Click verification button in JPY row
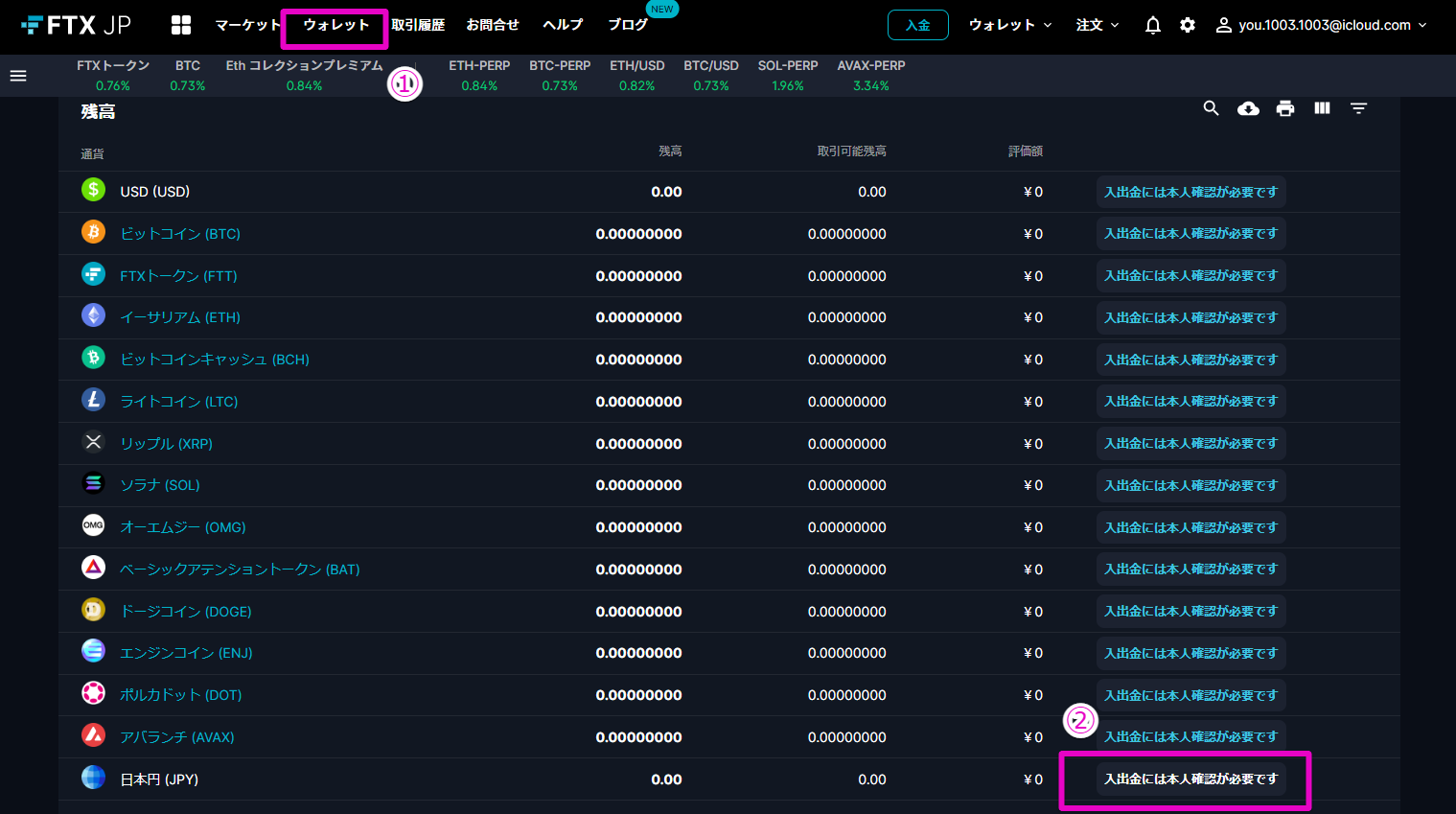 click(x=1191, y=779)
